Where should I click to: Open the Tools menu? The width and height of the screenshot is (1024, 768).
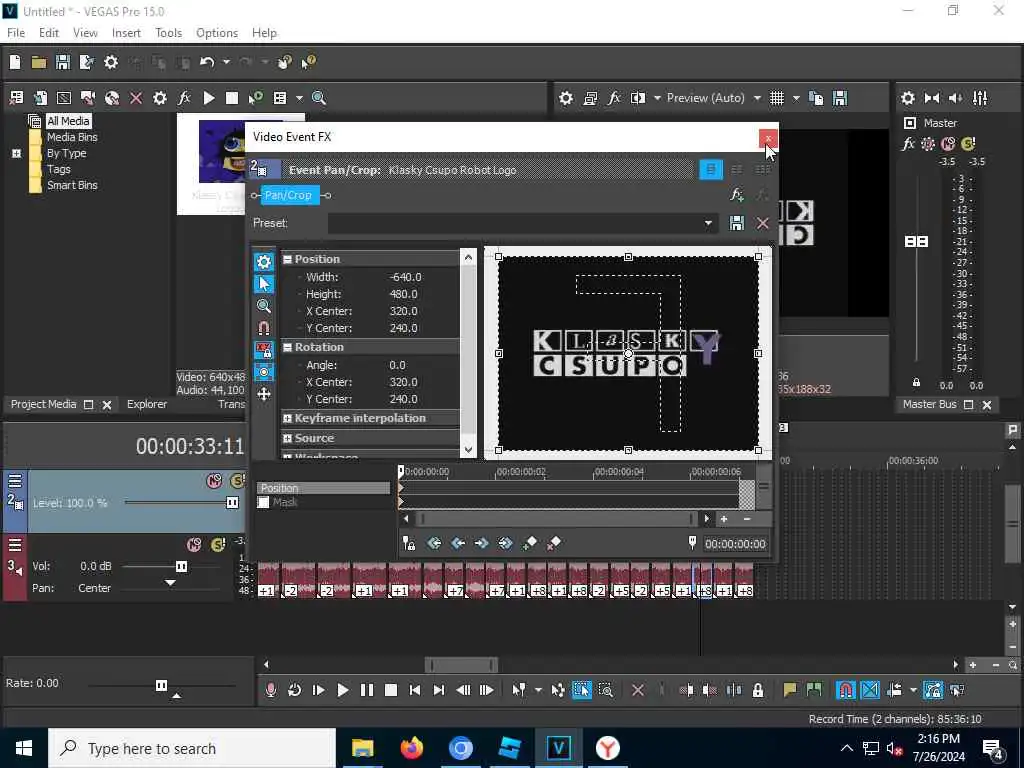click(x=168, y=33)
